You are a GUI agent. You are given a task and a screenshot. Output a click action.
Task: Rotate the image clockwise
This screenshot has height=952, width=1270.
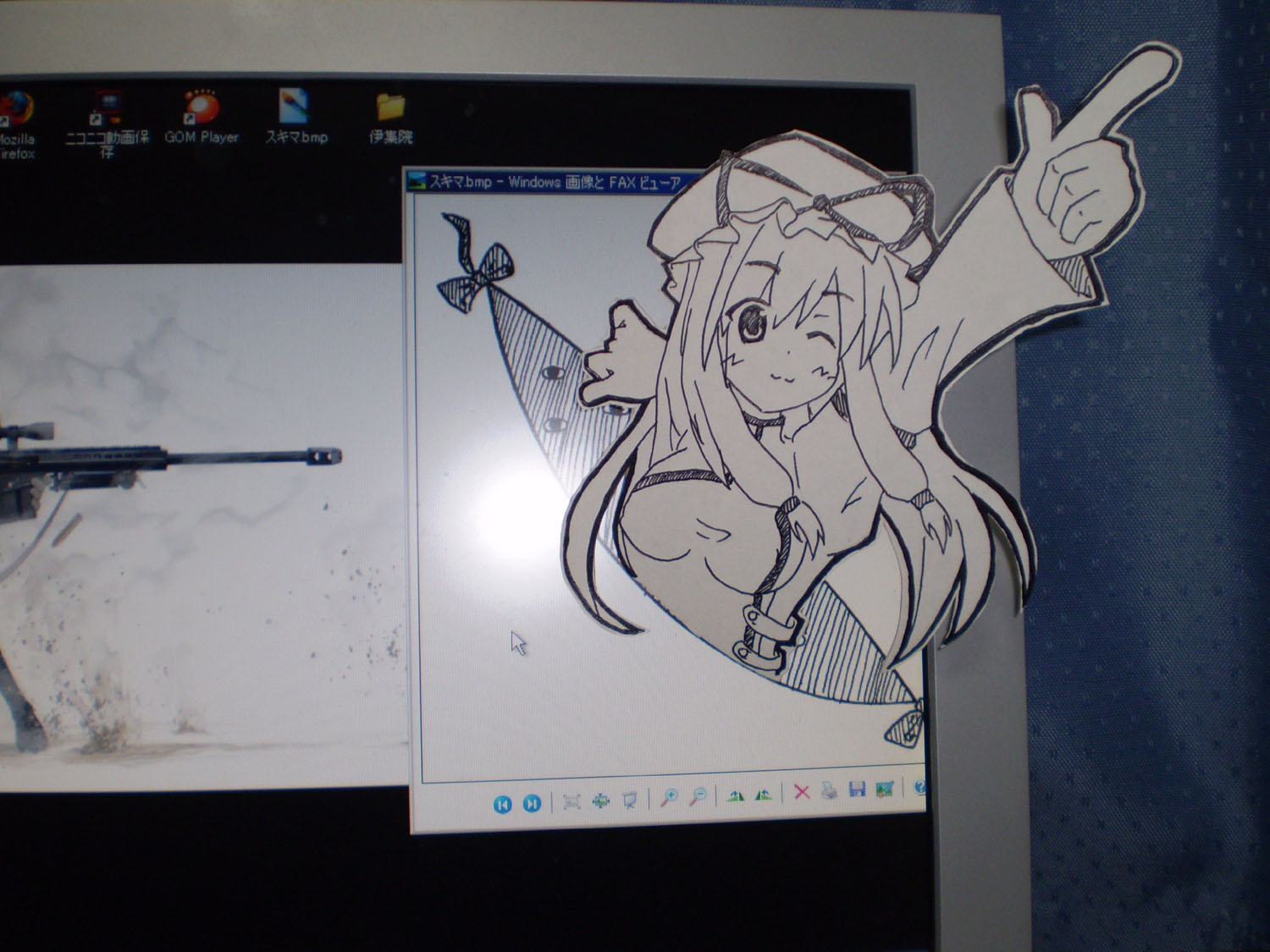(736, 795)
